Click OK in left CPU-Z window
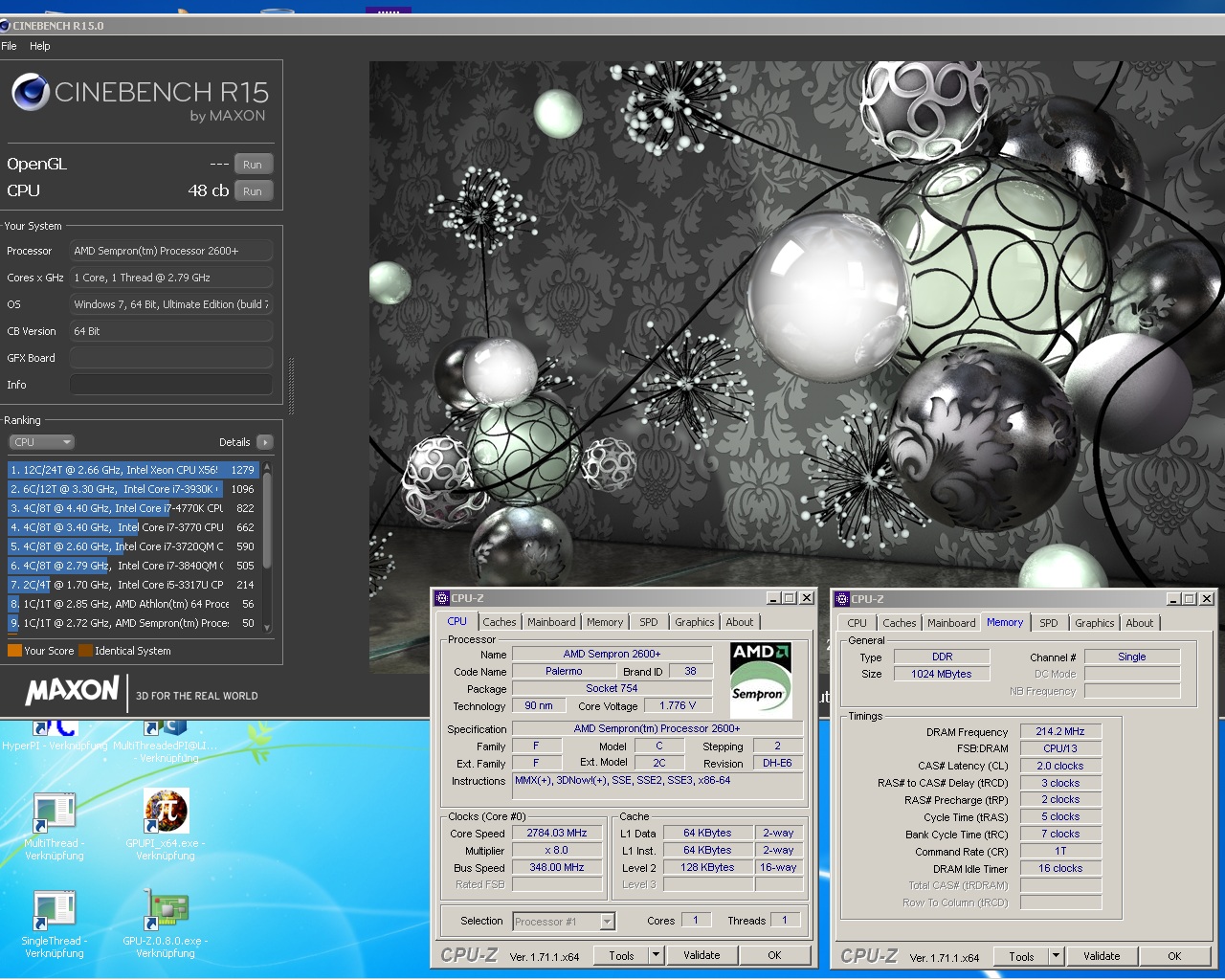1225x980 pixels. (775, 955)
